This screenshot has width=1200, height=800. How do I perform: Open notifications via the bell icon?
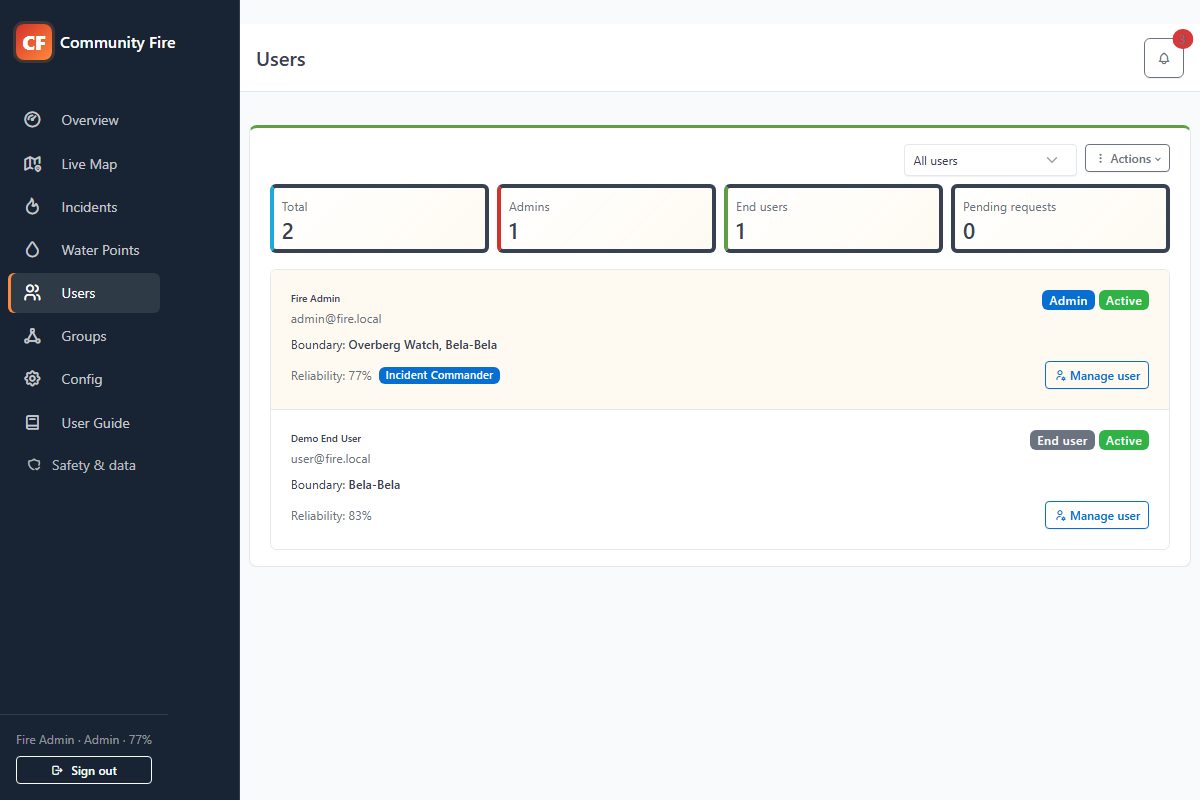click(x=1164, y=58)
